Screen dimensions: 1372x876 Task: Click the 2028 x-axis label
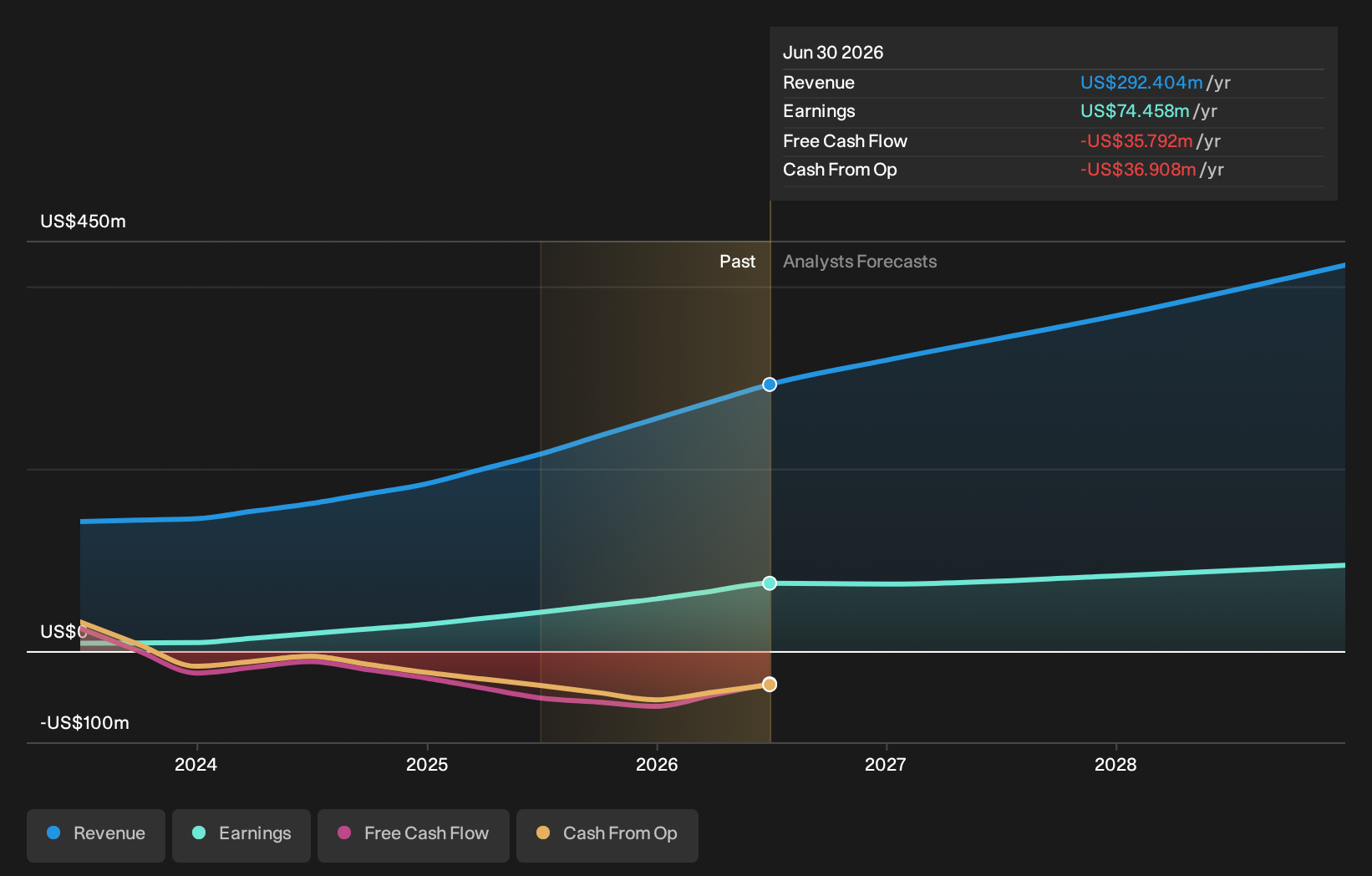click(1115, 765)
